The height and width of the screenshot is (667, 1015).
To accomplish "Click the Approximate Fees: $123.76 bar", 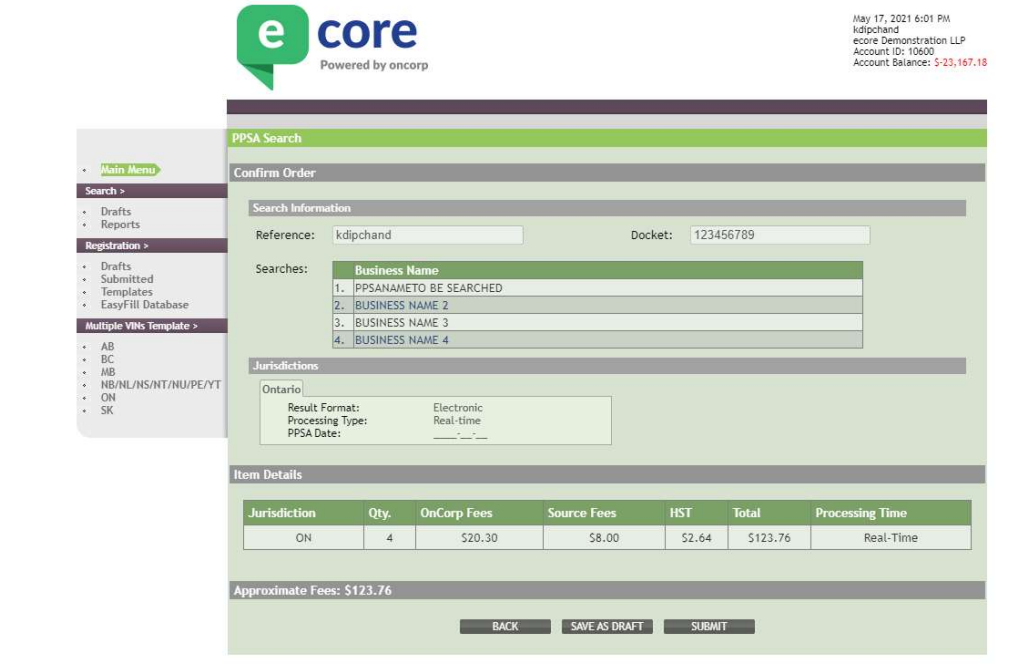I will click(607, 591).
